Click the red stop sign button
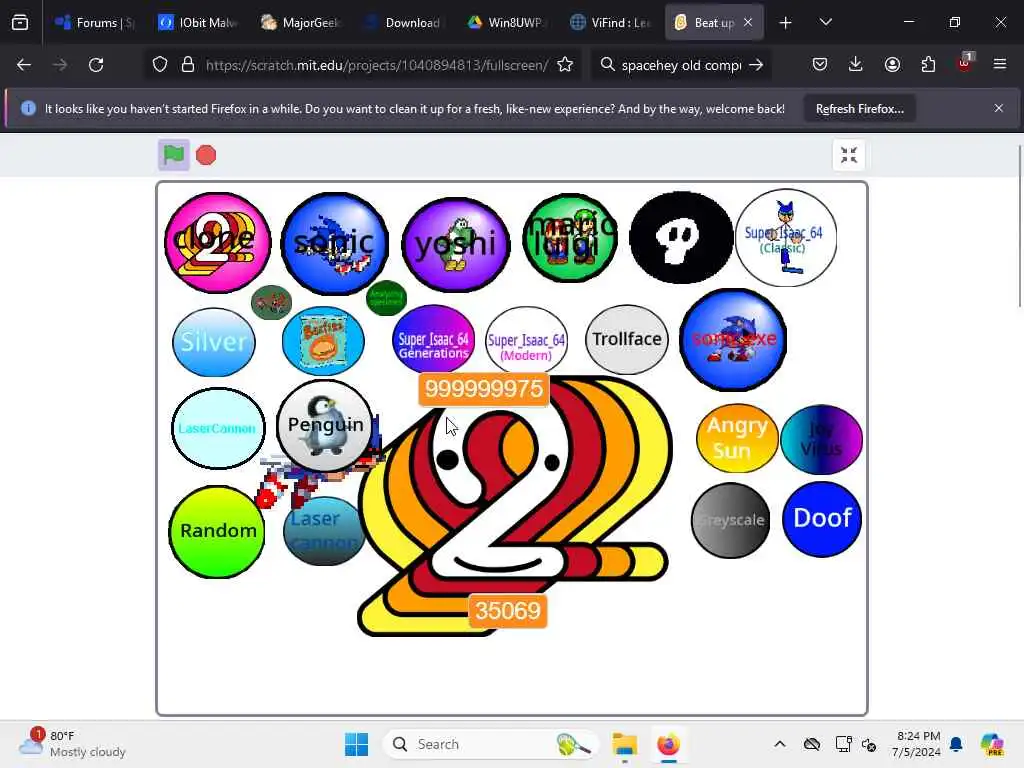 206,155
